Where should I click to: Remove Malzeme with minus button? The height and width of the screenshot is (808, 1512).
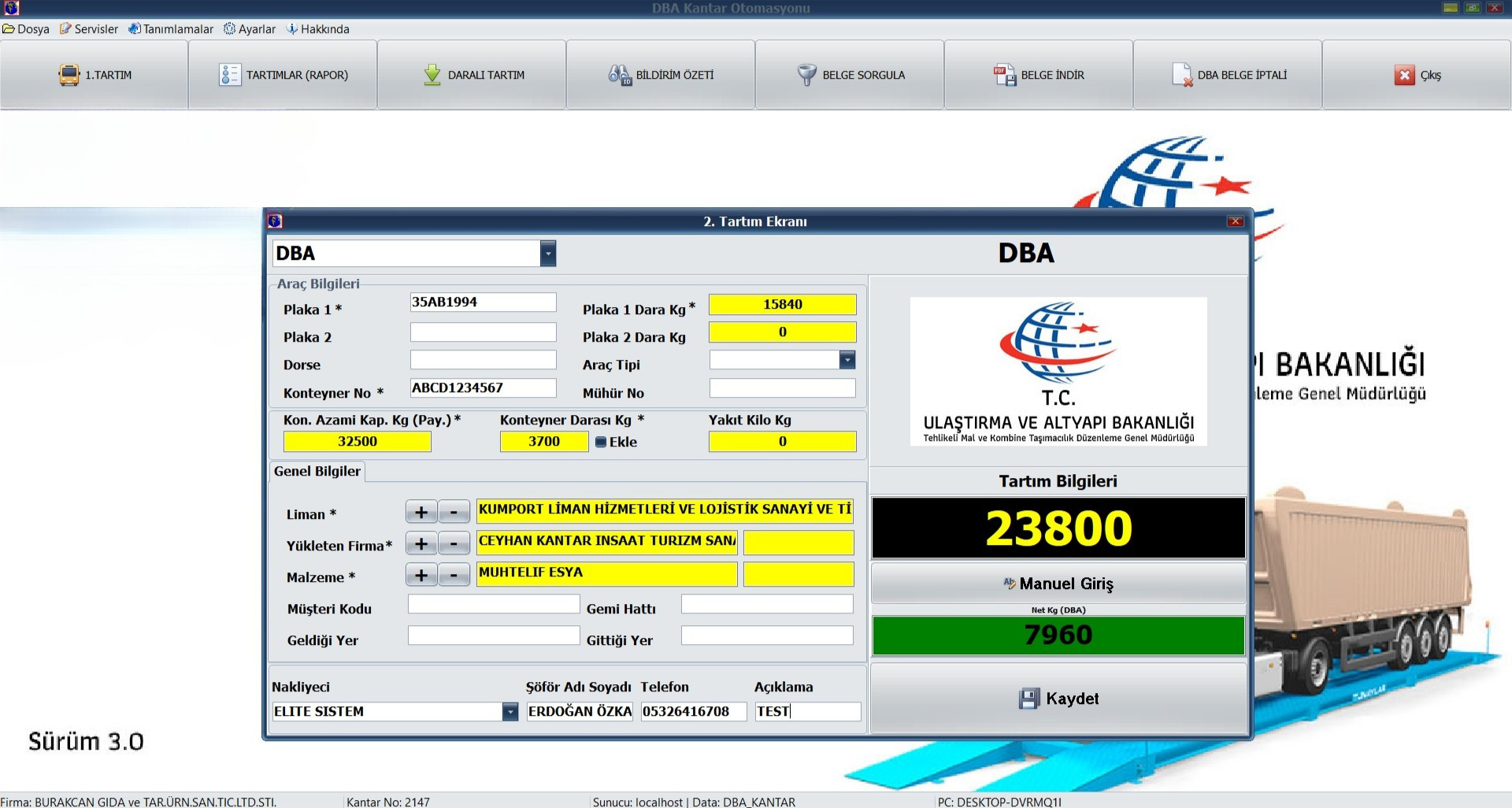(x=454, y=575)
